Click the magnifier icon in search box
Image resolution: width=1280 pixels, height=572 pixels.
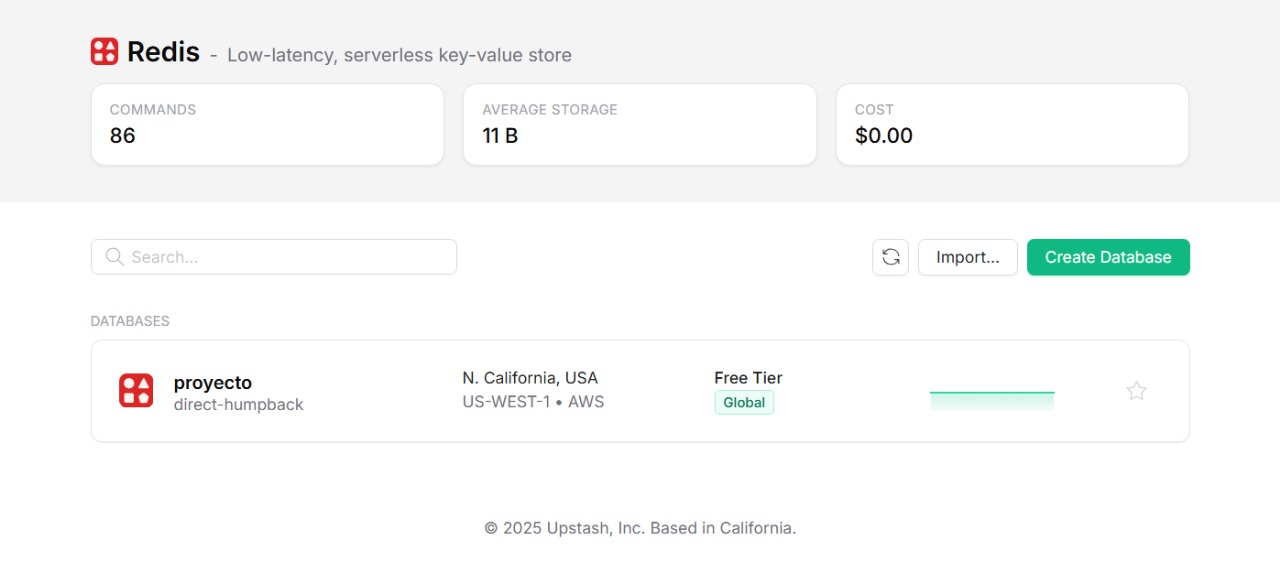click(114, 257)
